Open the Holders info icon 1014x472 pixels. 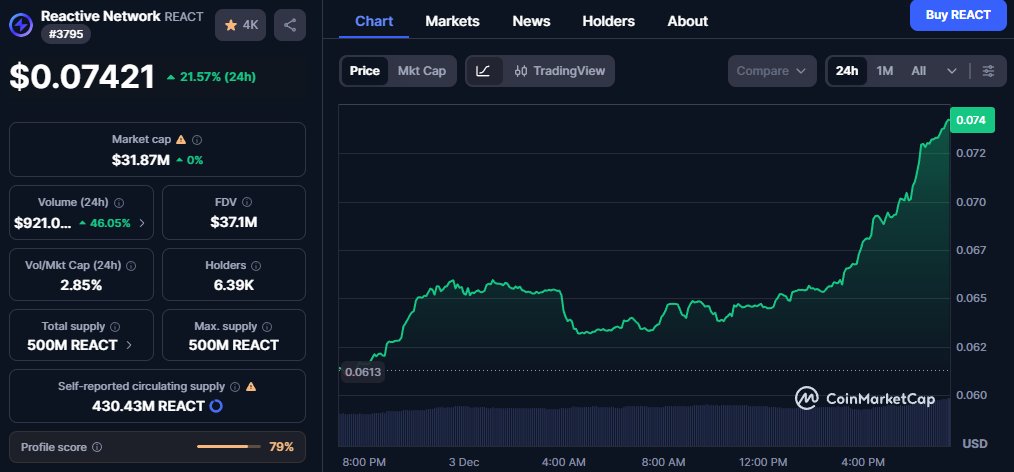click(x=256, y=266)
